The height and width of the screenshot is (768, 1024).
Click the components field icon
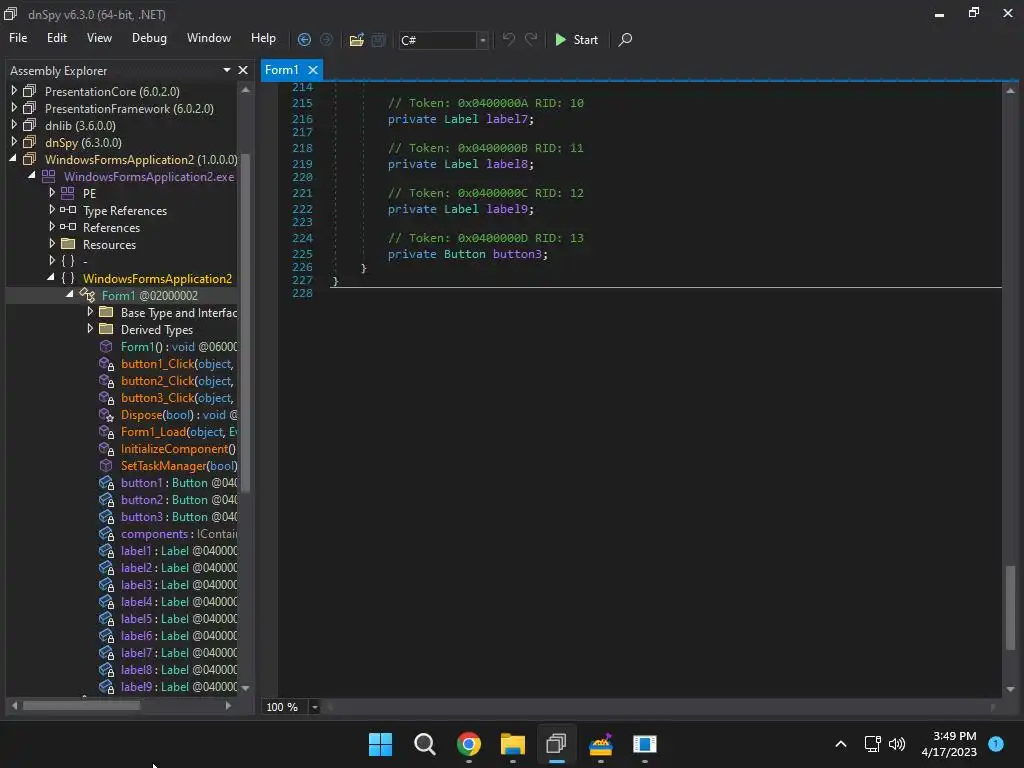coord(106,534)
